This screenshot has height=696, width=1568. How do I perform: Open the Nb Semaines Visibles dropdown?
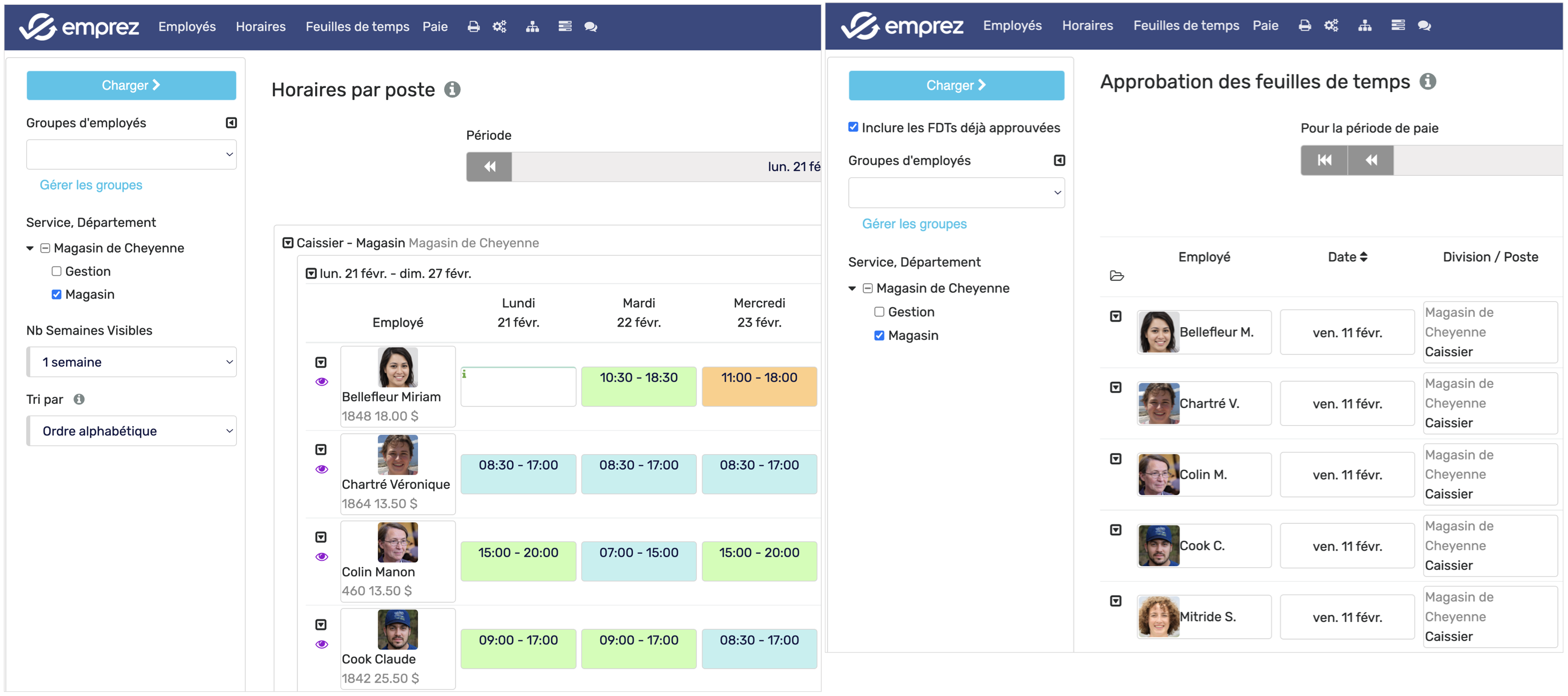pyautogui.click(x=131, y=362)
